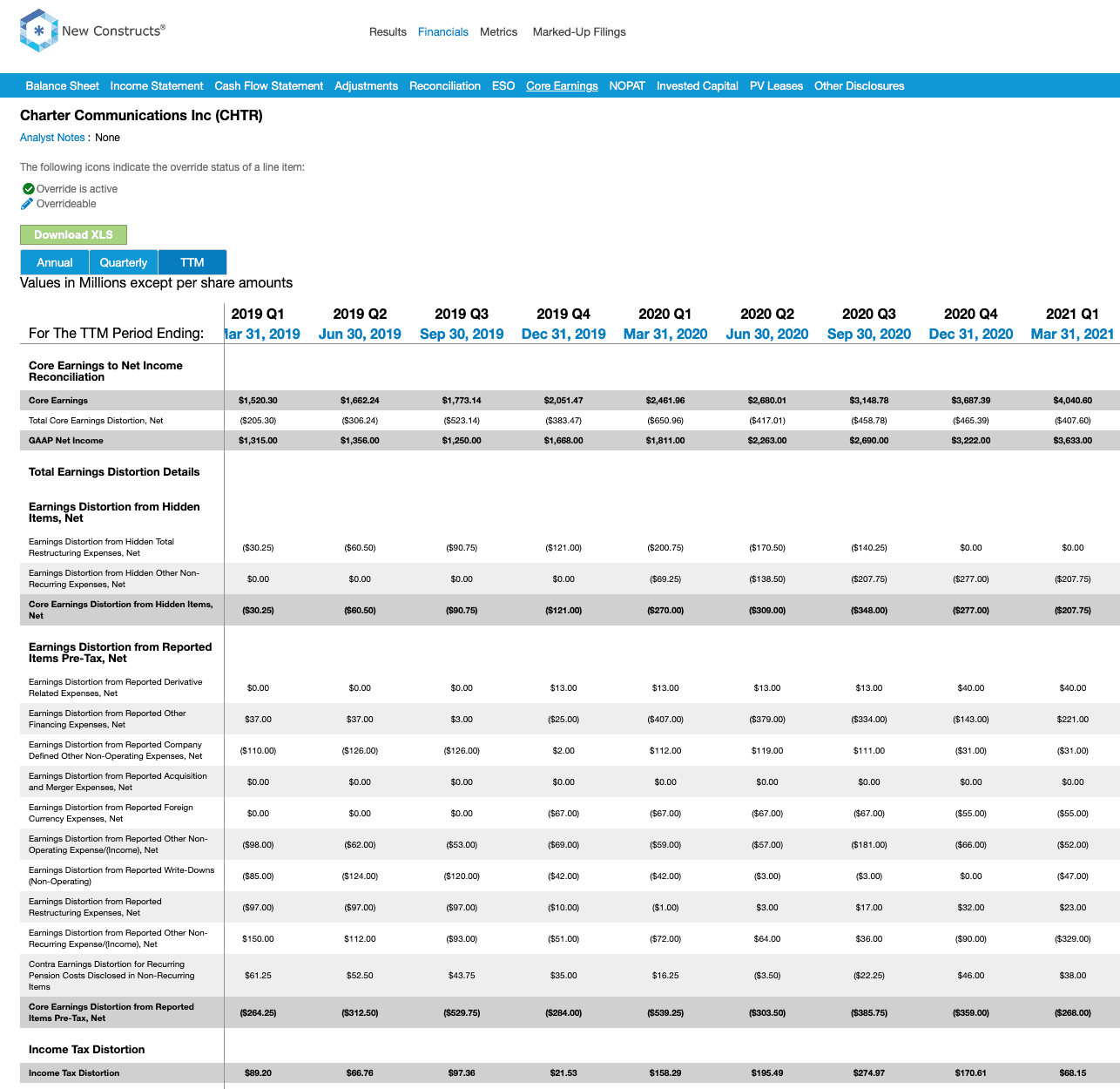Click the hidden items total ($348.00)
1120x1089 pixels.
click(869, 611)
